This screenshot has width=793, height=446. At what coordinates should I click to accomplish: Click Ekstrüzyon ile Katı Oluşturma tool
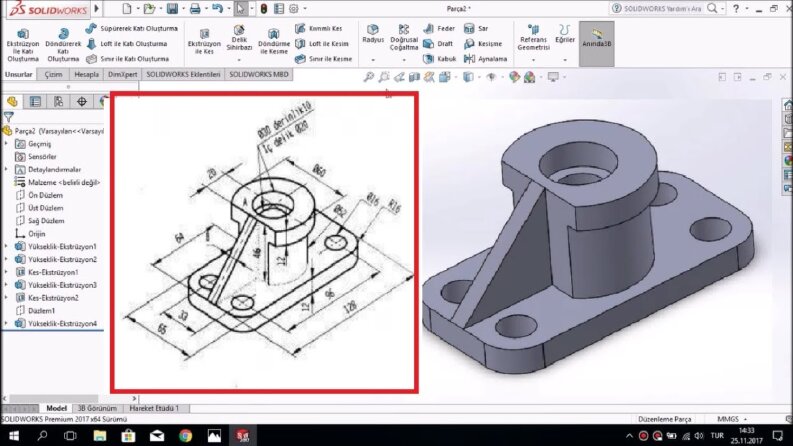pyautogui.click(x=23, y=44)
